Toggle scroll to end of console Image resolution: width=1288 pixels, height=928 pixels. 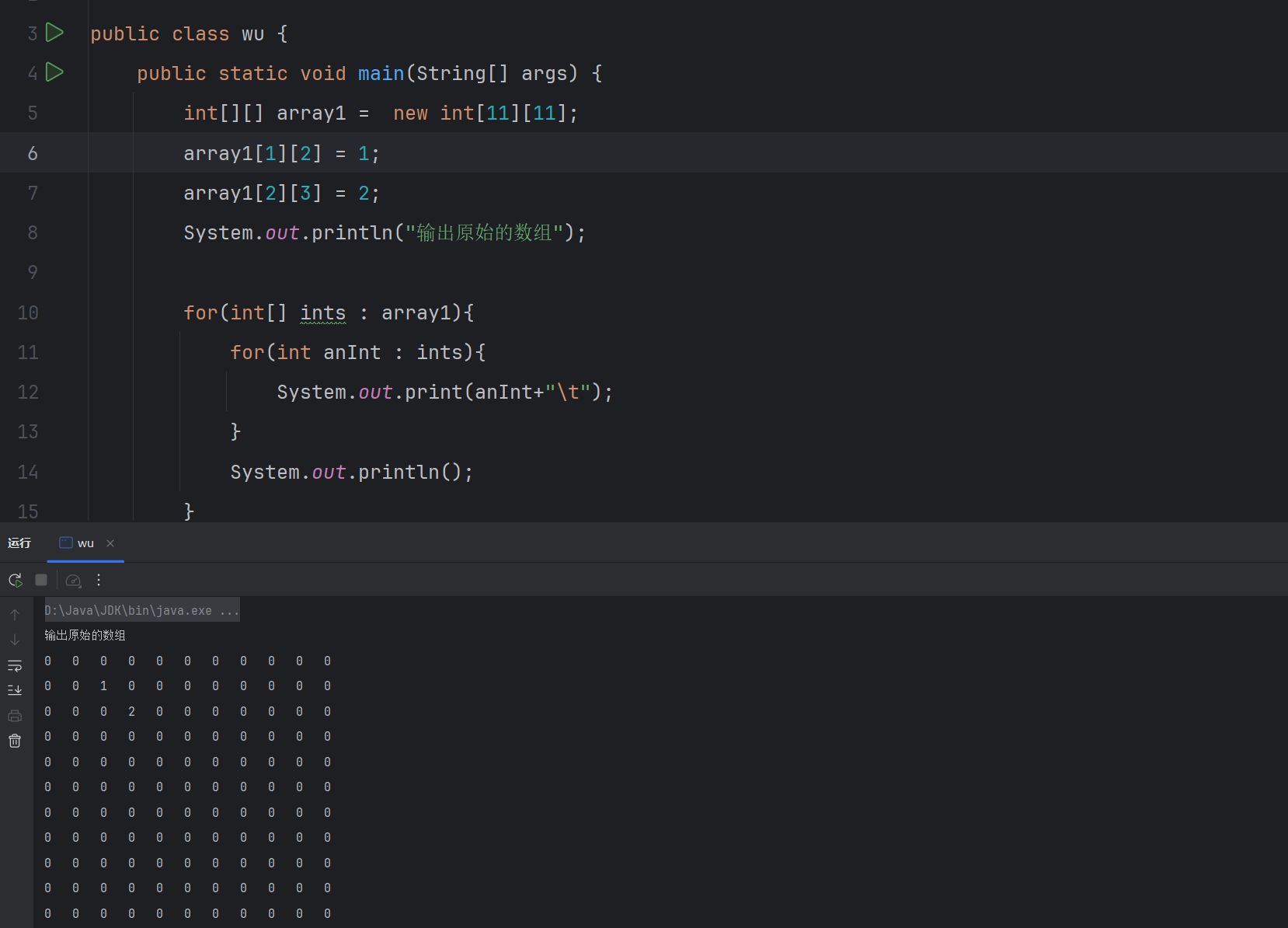click(15, 690)
